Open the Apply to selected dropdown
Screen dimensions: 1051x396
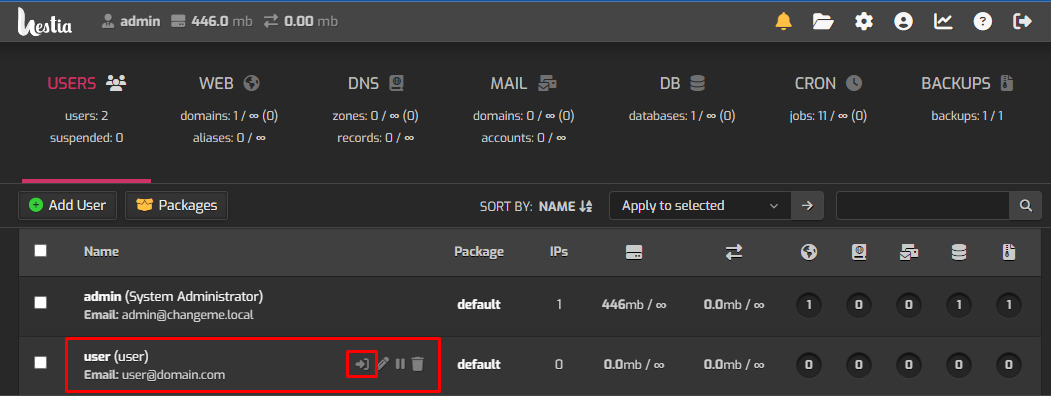point(700,206)
